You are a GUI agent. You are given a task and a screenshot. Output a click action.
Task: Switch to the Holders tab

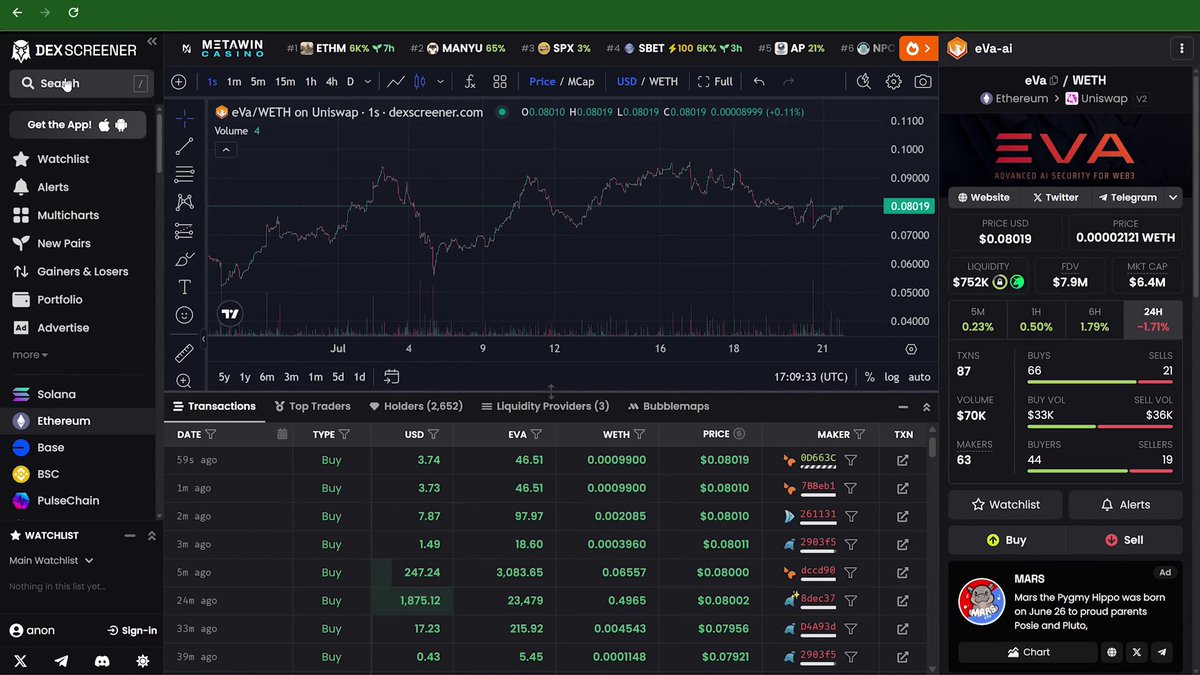pyautogui.click(x=416, y=406)
